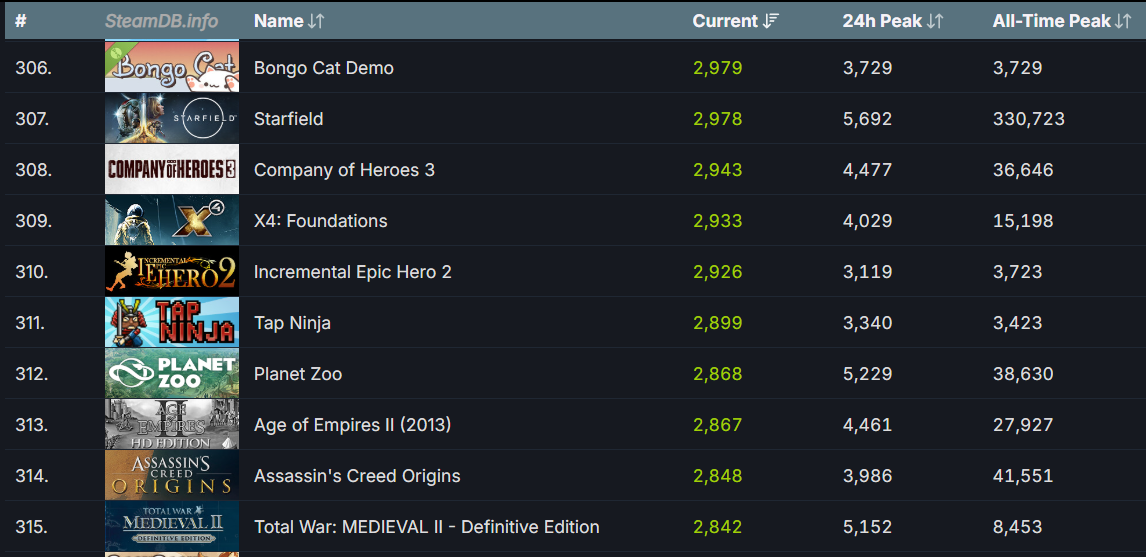Open Planet Zoo thumbnail image
Screen dimensions: 1146x557
tap(172, 374)
